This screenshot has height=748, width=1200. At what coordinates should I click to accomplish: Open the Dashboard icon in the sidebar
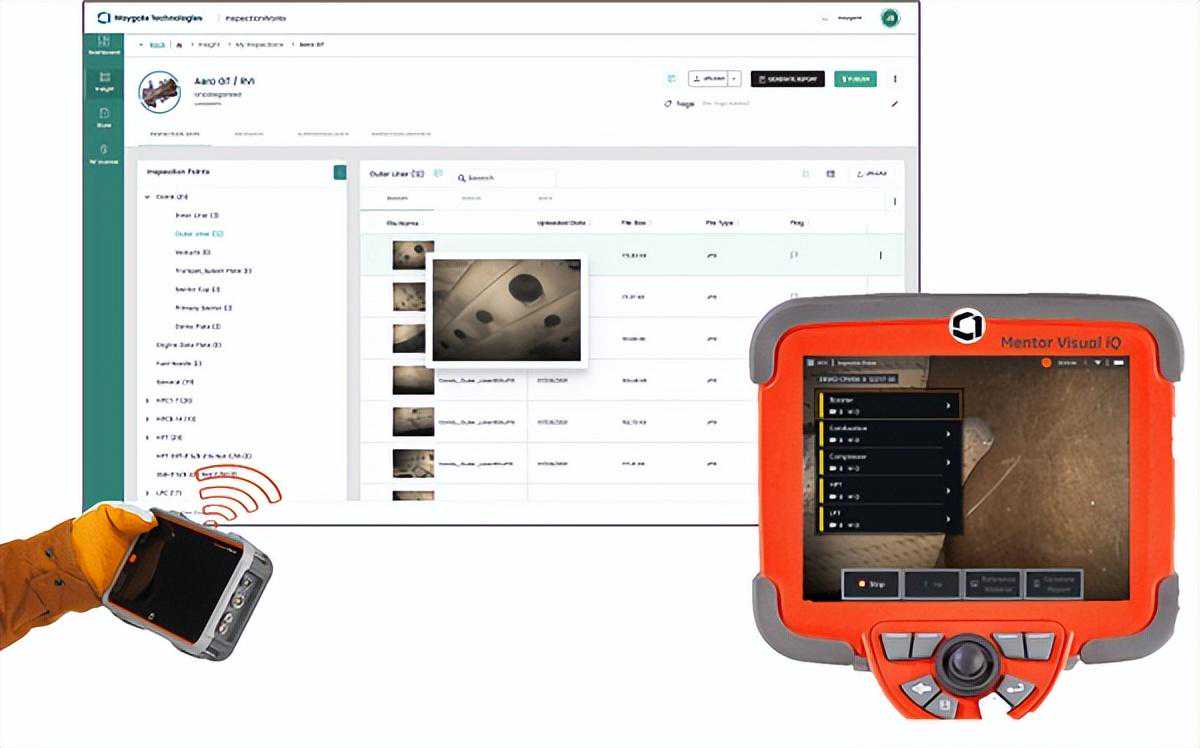pos(104,43)
